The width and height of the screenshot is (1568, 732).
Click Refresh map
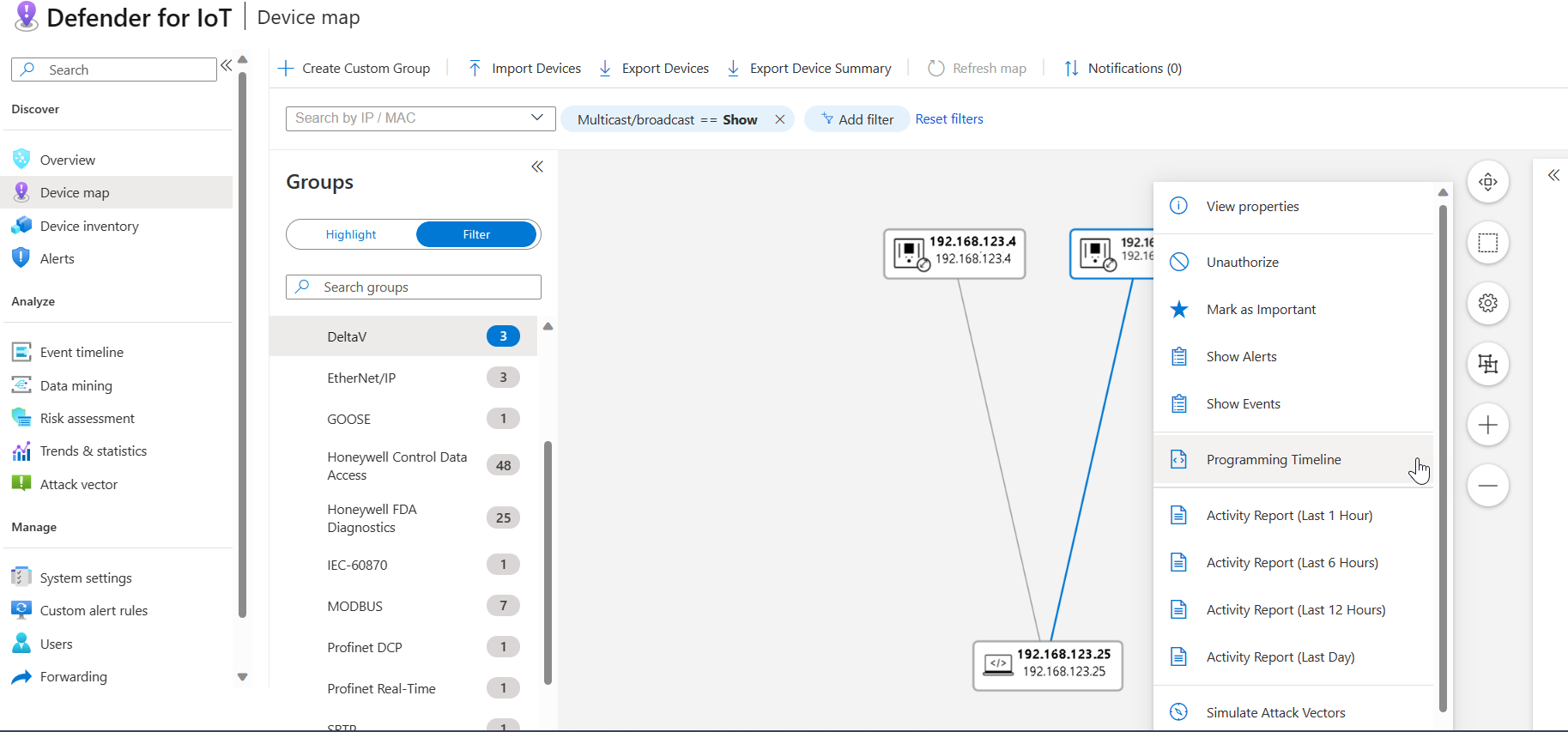pos(977,68)
